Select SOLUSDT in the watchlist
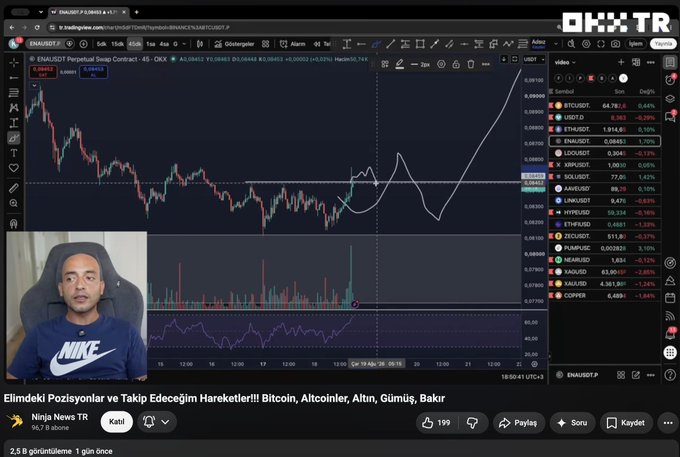Image resolution: width=680 pixels, height=457 pixels. 605,176
